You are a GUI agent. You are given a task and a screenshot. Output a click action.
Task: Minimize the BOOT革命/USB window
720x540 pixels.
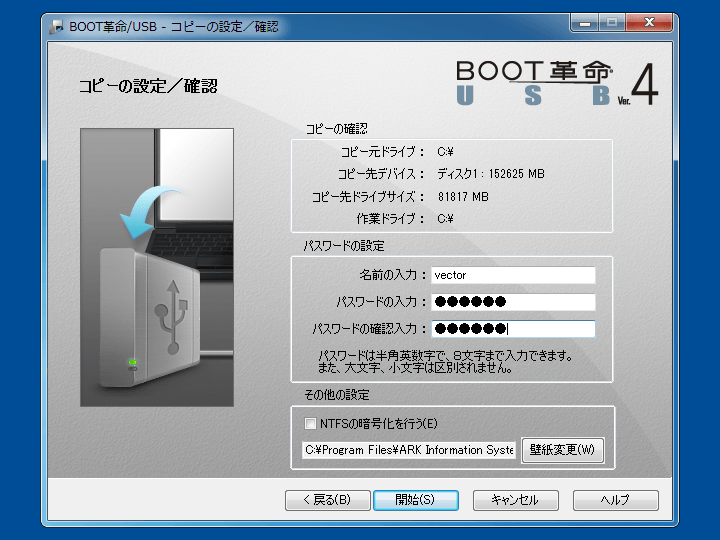point(585,23)
